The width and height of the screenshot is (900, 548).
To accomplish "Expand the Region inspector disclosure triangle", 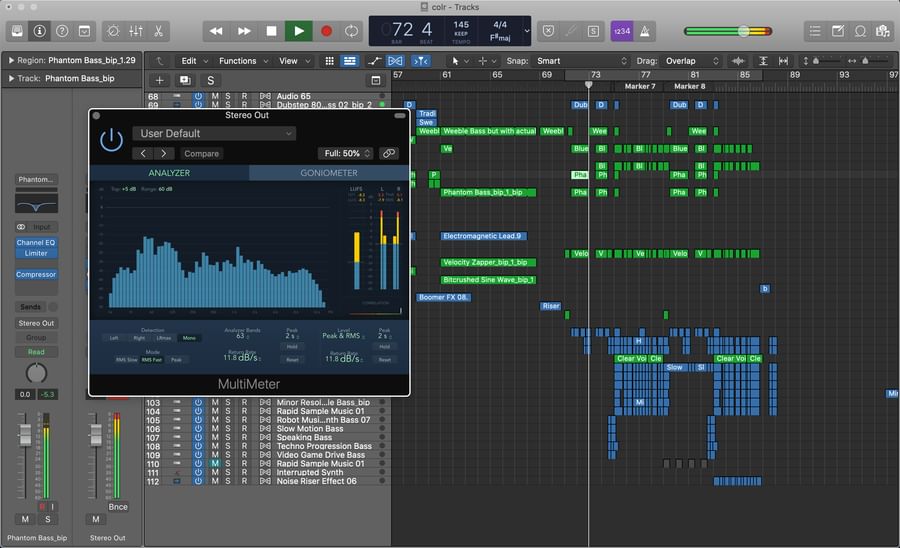I will [10, 60].
